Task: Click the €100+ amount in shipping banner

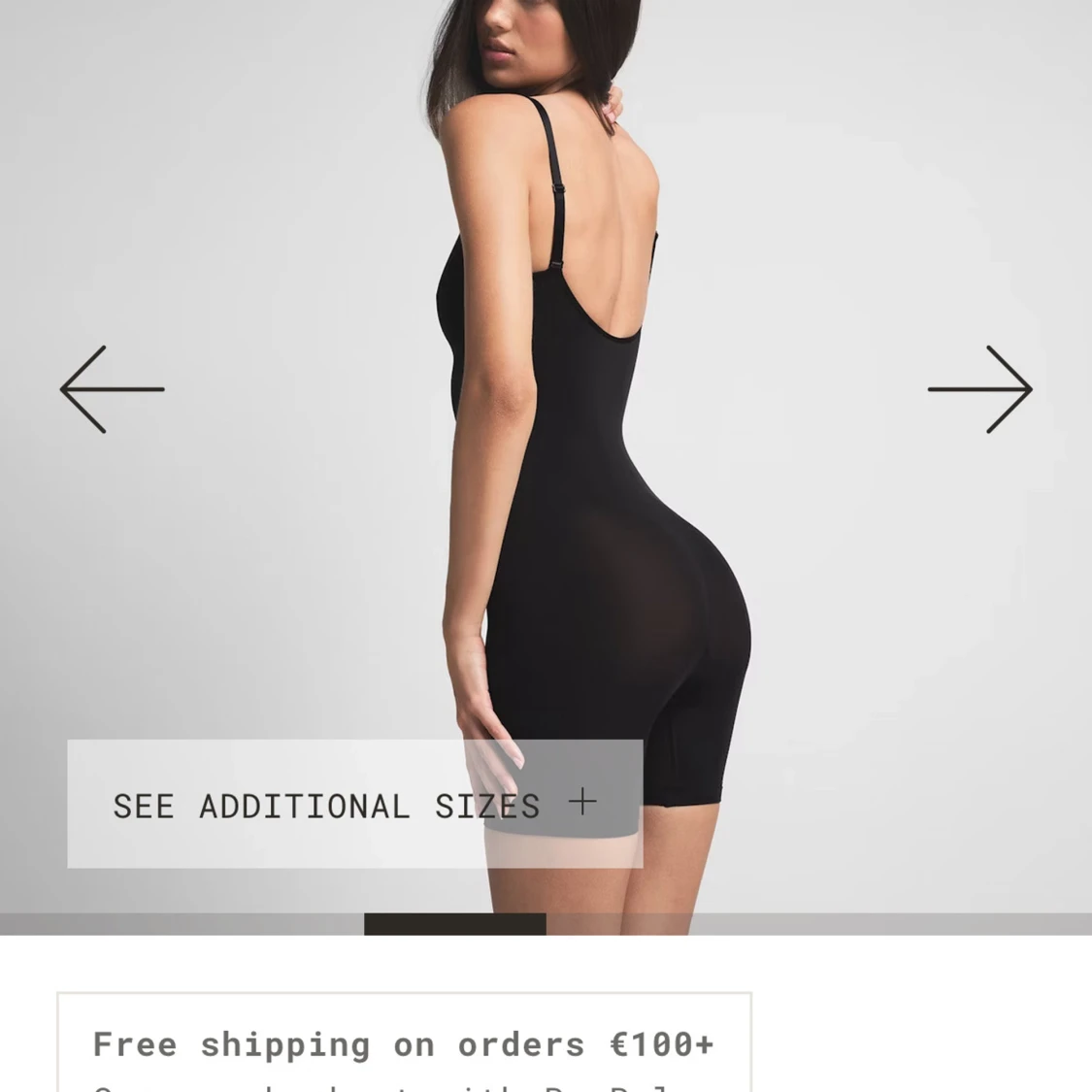Action: tap(662, 1043)
